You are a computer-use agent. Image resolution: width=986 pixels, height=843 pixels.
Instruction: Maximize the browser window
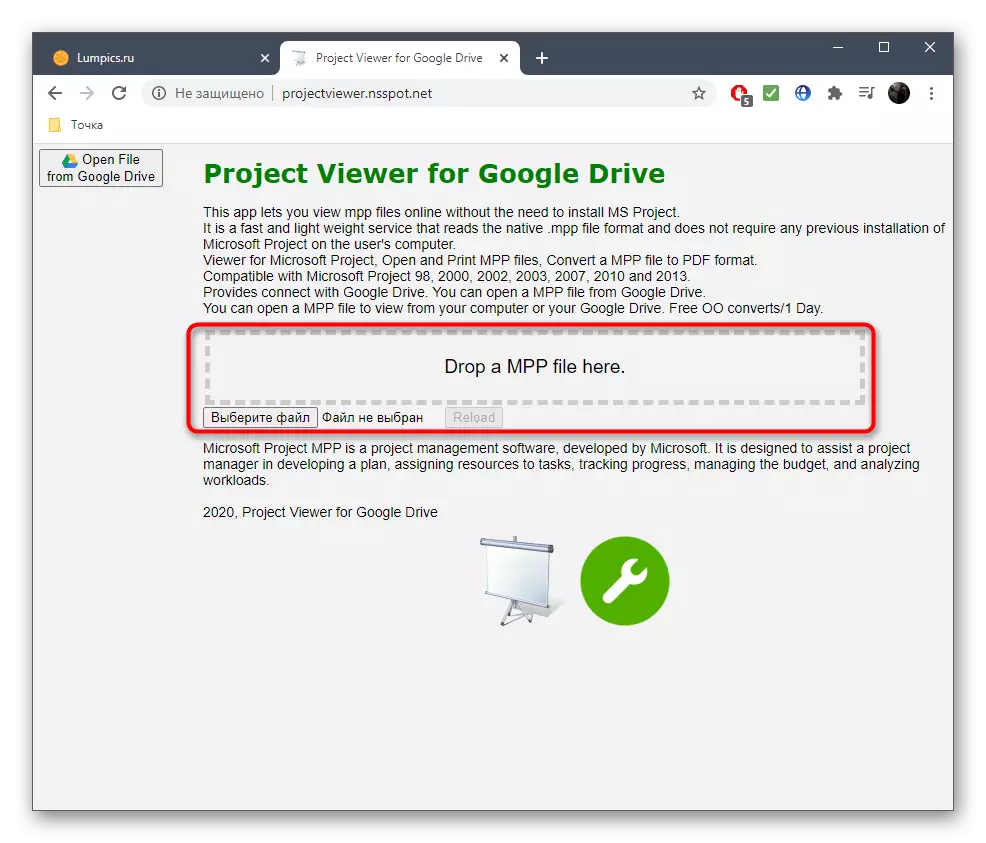pos(884,47)
